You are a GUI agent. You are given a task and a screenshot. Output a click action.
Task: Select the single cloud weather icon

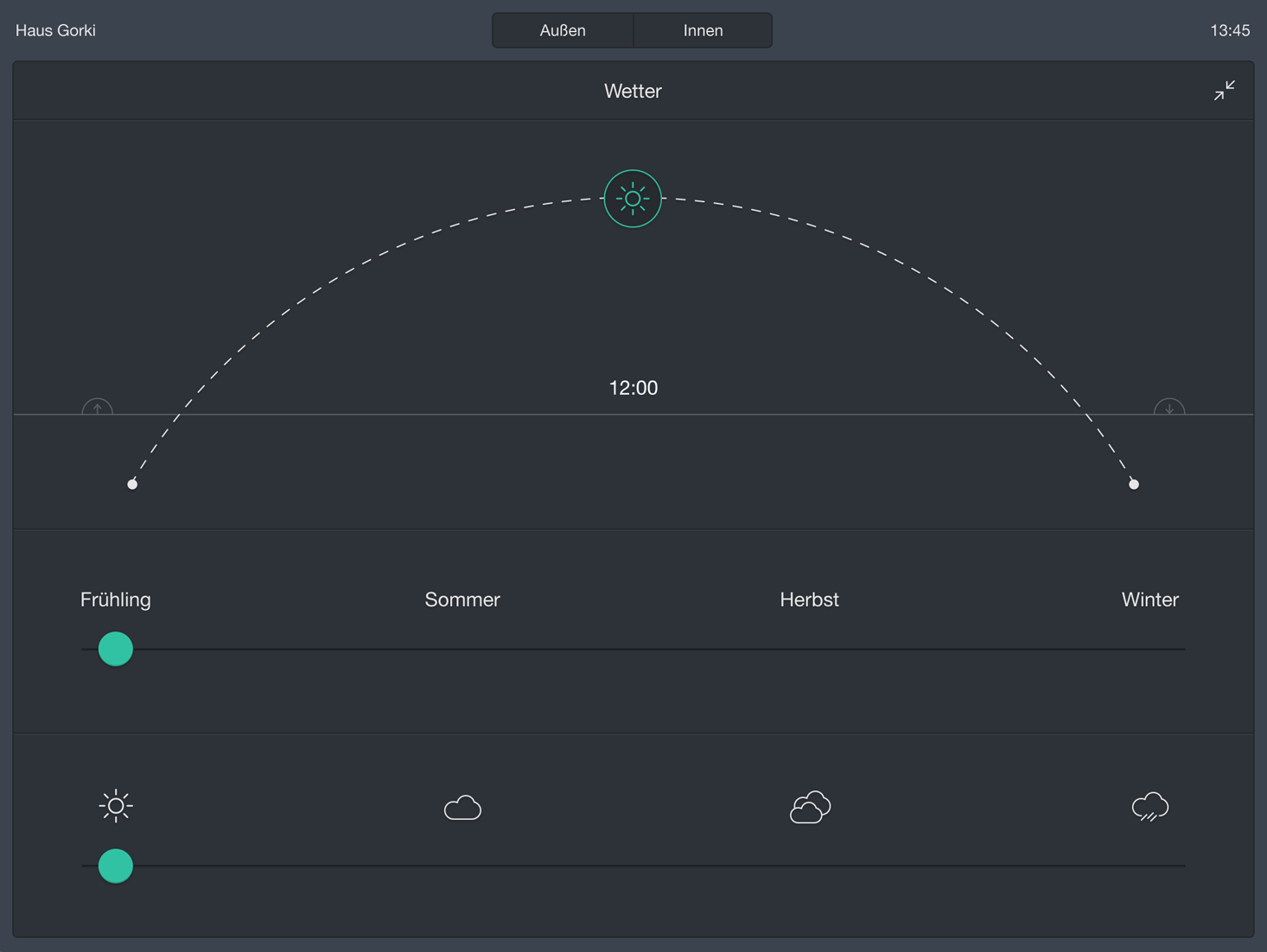[x=462, y=808]
